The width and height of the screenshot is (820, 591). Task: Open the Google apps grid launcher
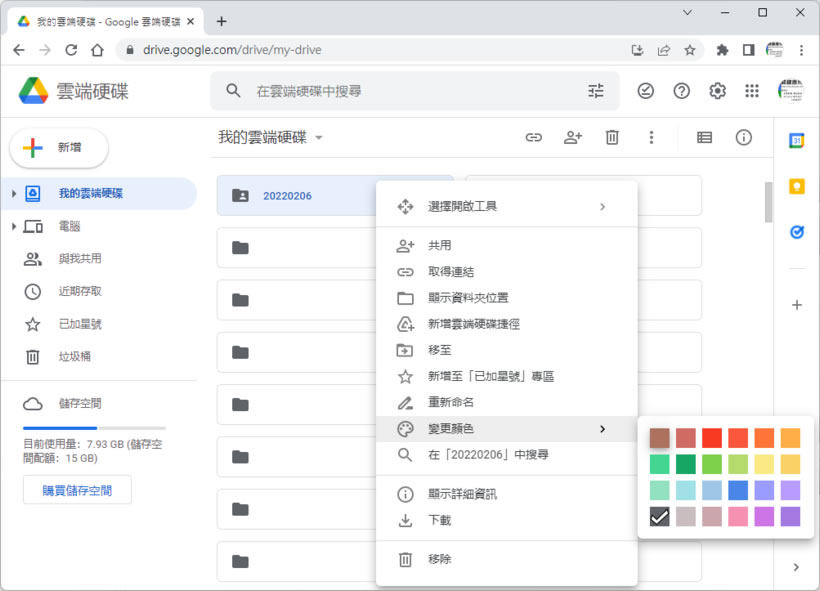[752, 91]
